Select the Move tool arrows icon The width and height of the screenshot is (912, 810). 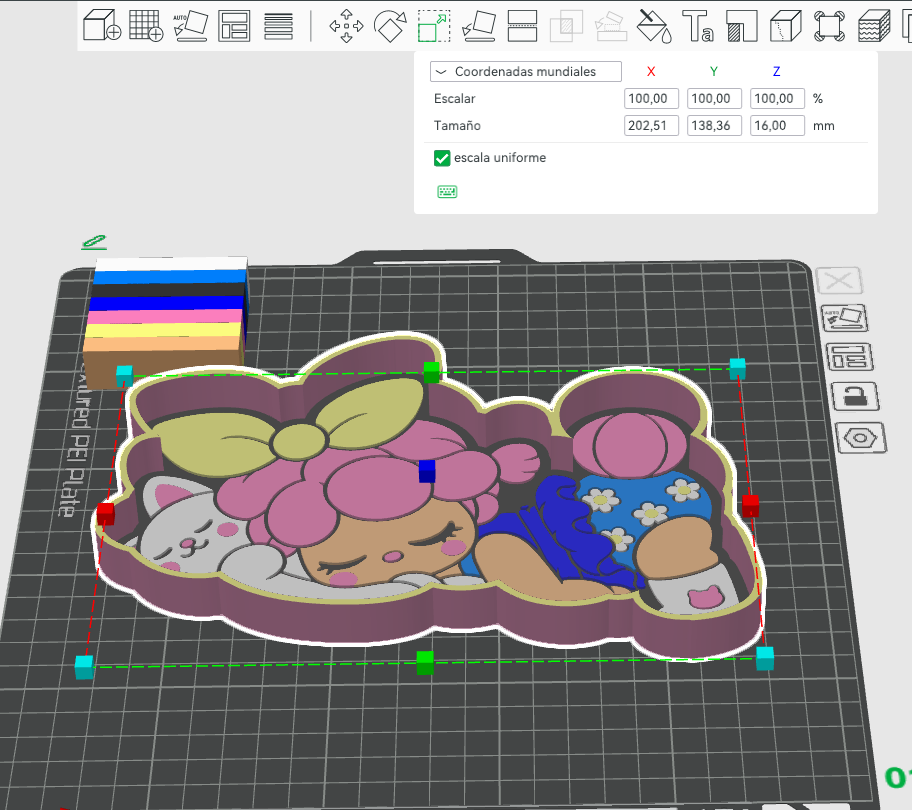[x=346, y=26]
